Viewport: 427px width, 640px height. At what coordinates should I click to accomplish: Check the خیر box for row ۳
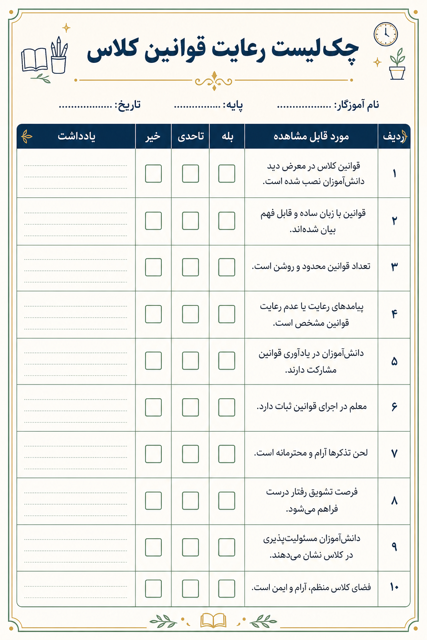click(153, 267)
